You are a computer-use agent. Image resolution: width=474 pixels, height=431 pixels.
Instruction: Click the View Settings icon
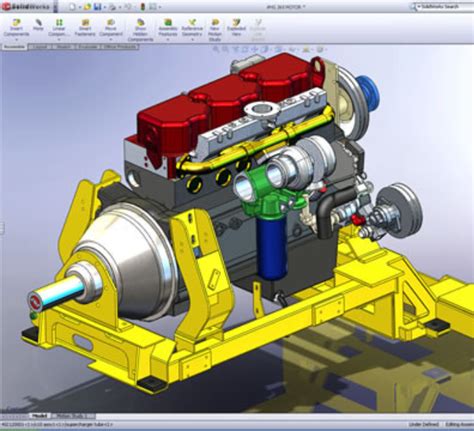320,50
